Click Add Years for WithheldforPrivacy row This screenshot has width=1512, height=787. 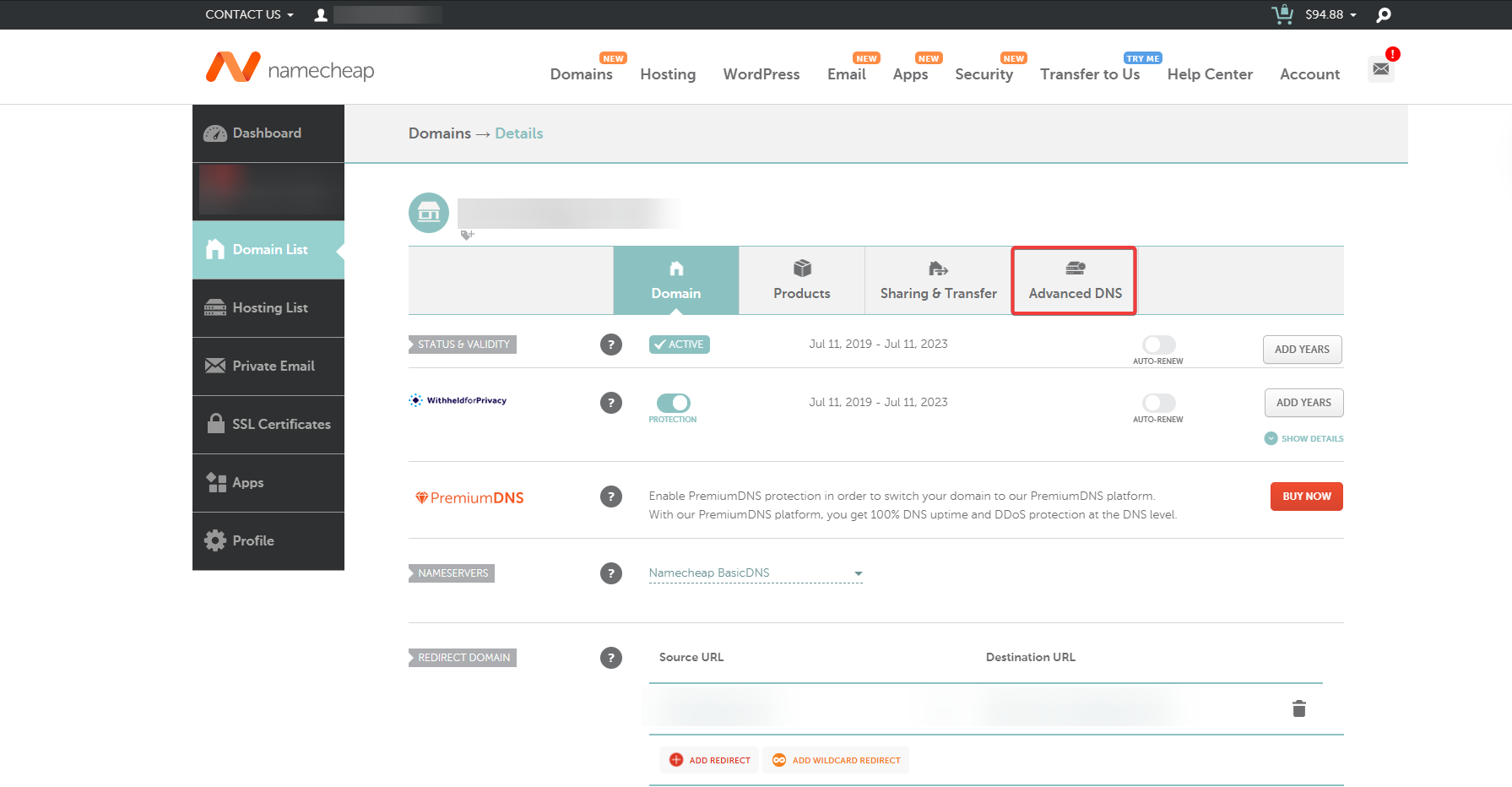point(1304,403)
